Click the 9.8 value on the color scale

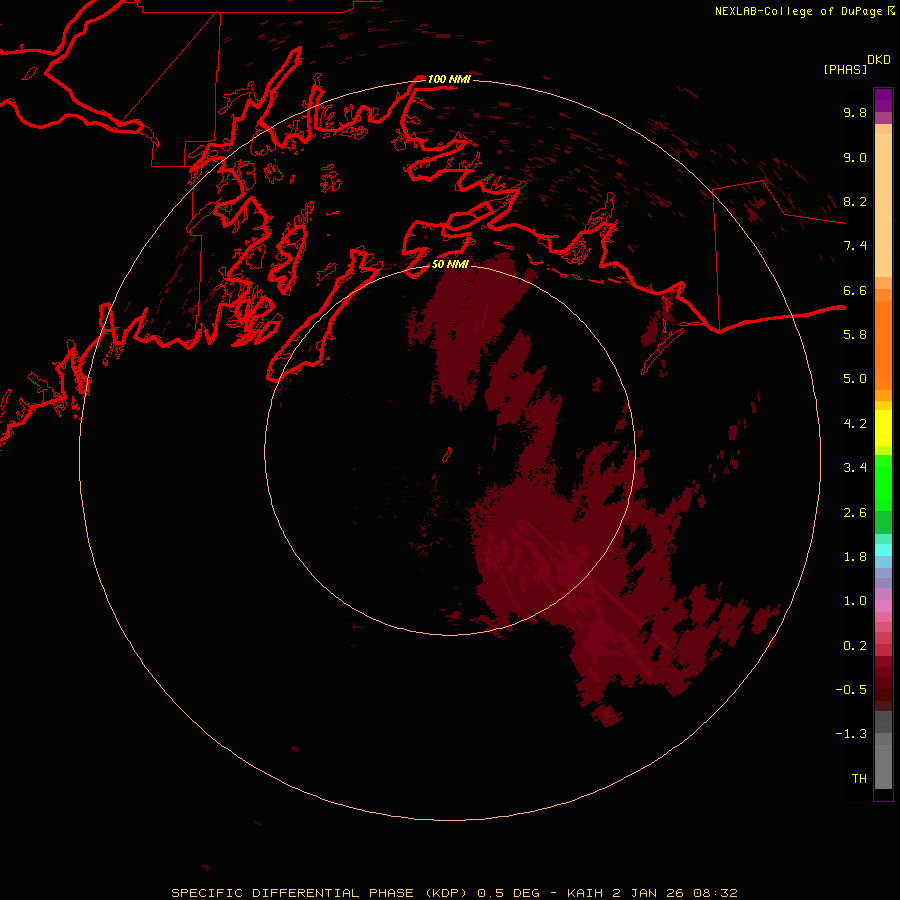855,112
